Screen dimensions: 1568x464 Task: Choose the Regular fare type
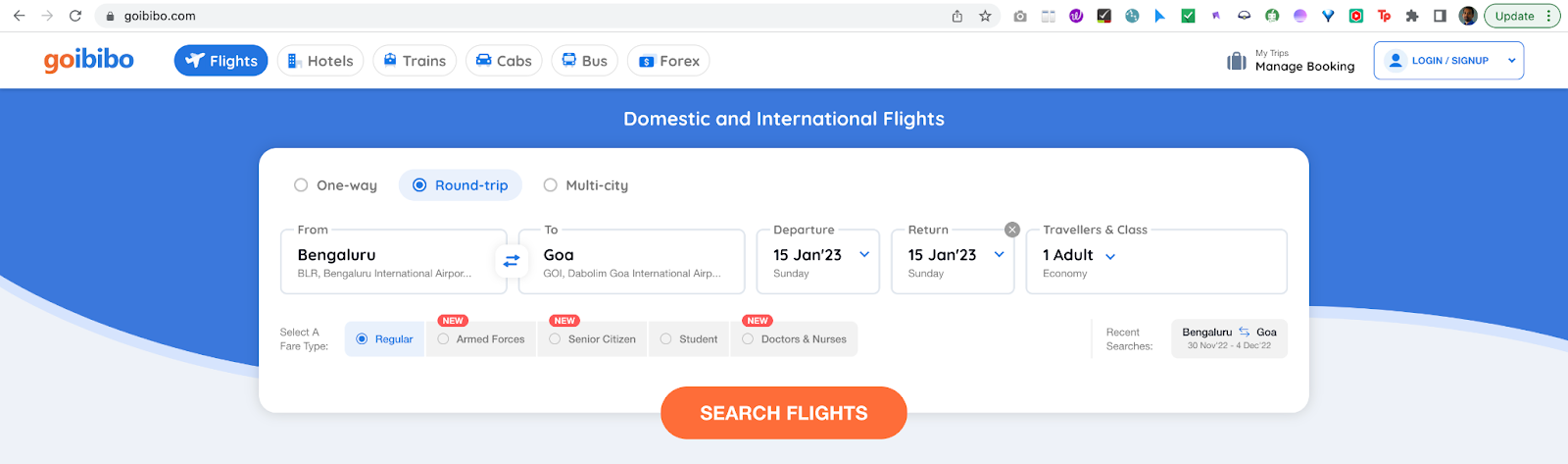(x=384, y=339)
